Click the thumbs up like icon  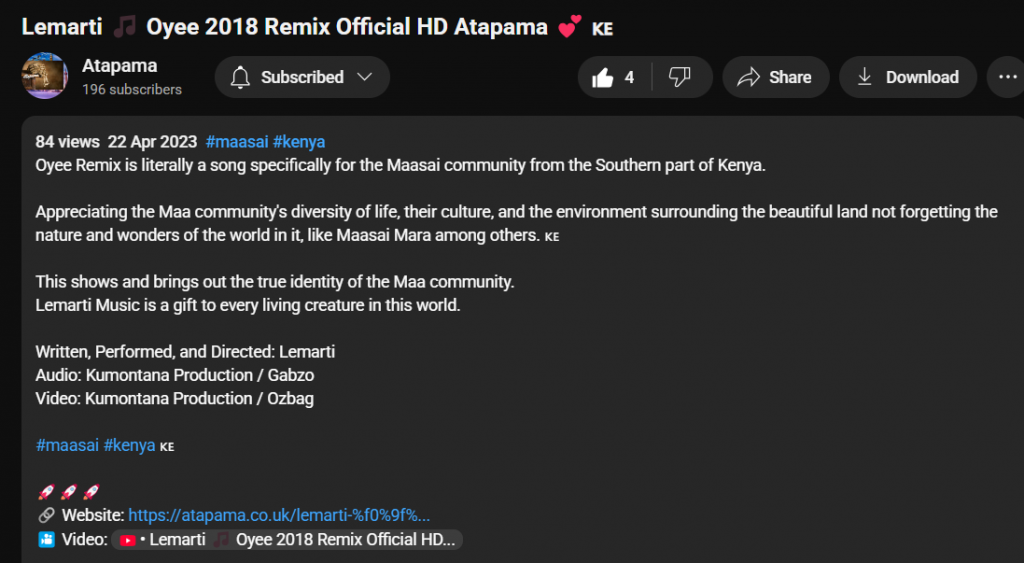pos(603,78)
